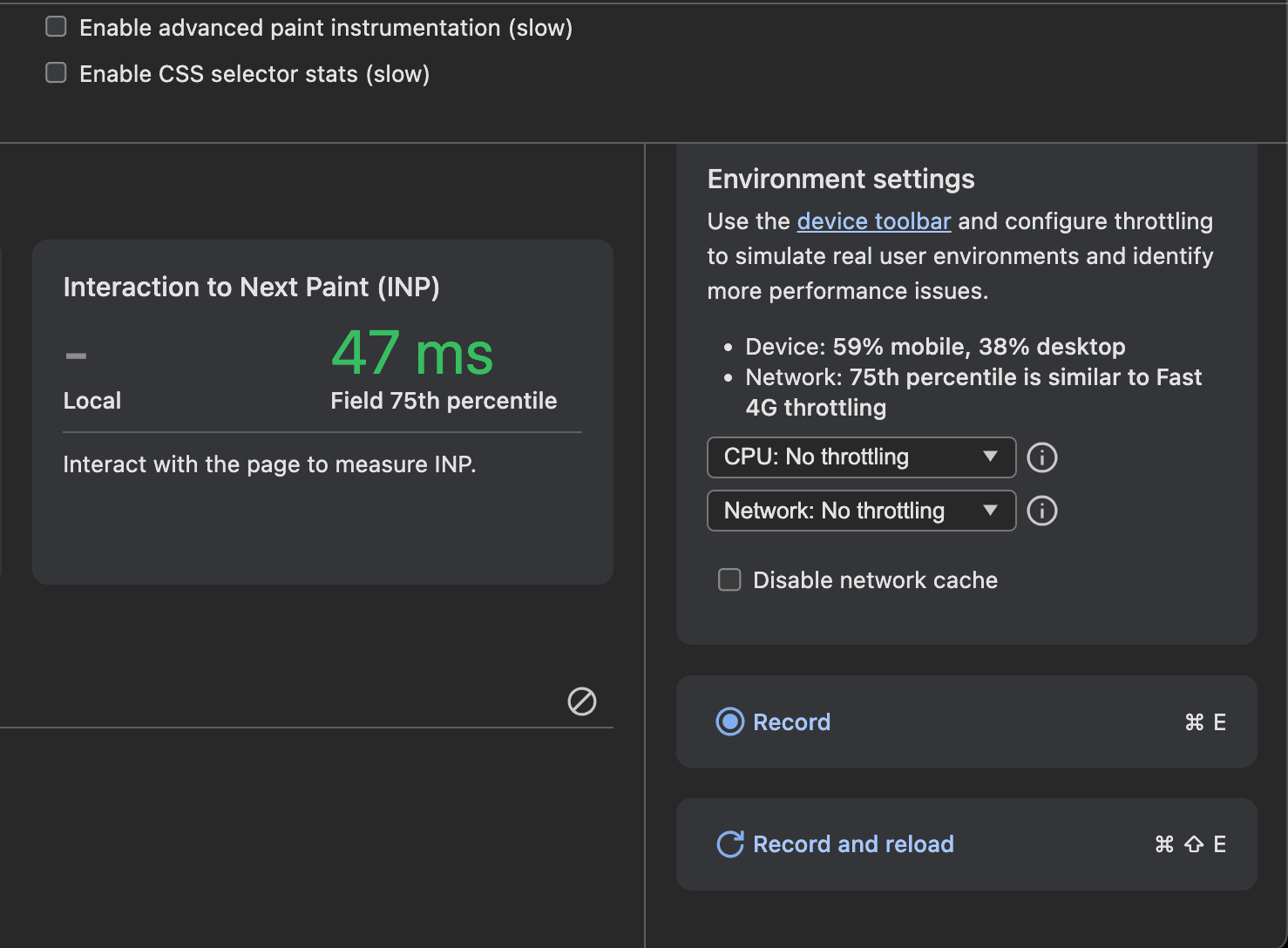Click the Record and reload button
The width and height of the screenshot is (1288, 948).
coord(966,844)
